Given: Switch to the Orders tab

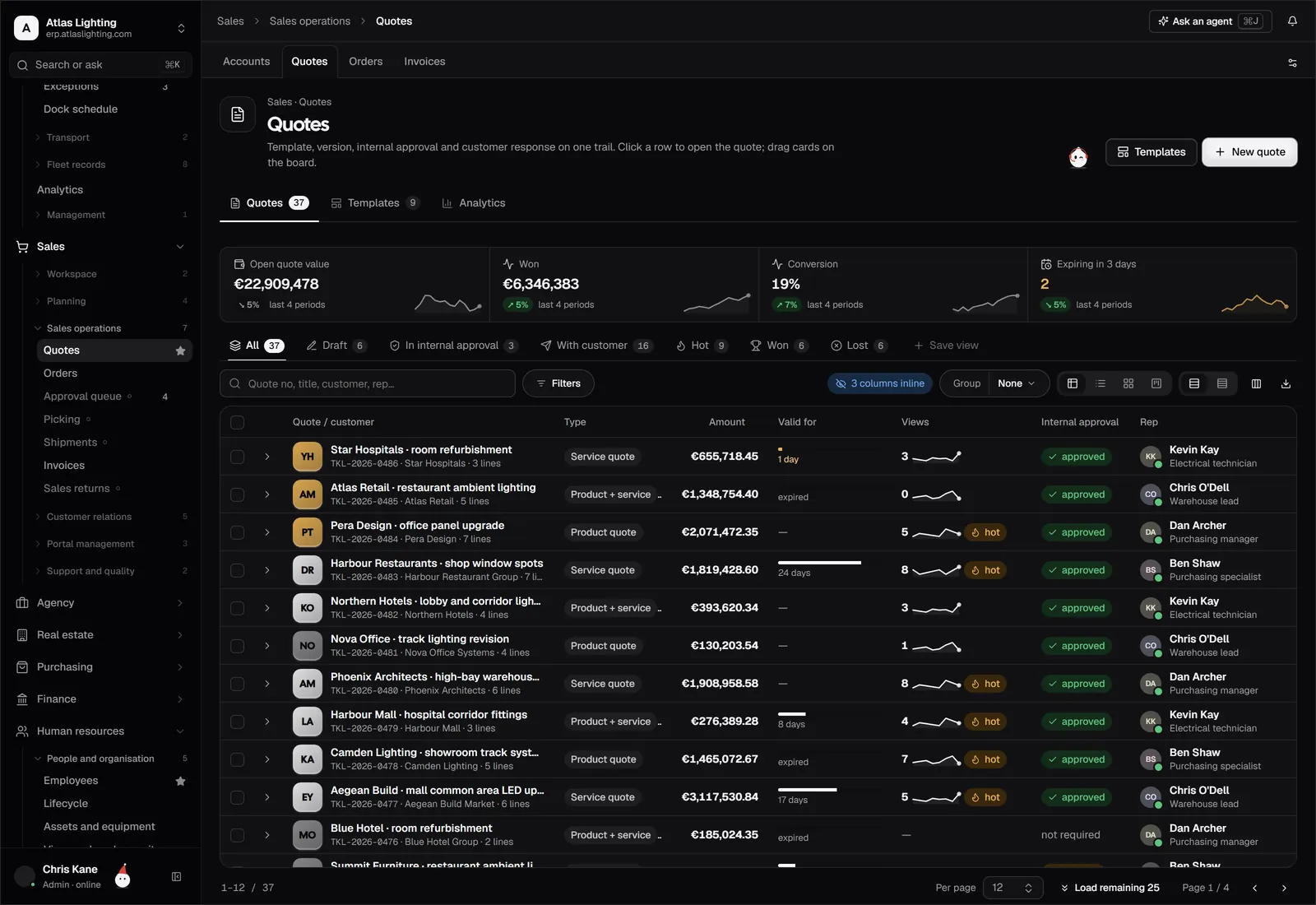Looking at the screenshot, I should [x=365, y=62].
